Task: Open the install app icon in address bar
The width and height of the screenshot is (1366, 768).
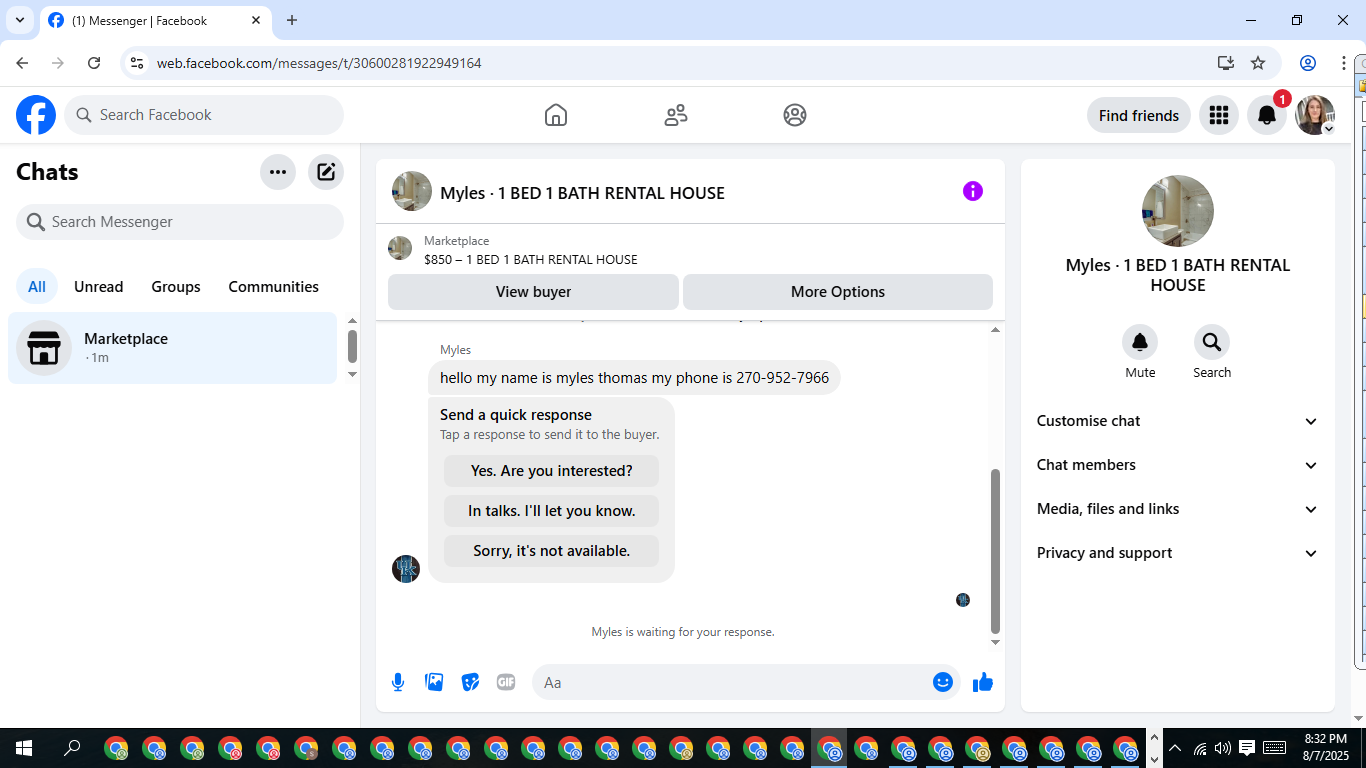Action: point(1226,63)
